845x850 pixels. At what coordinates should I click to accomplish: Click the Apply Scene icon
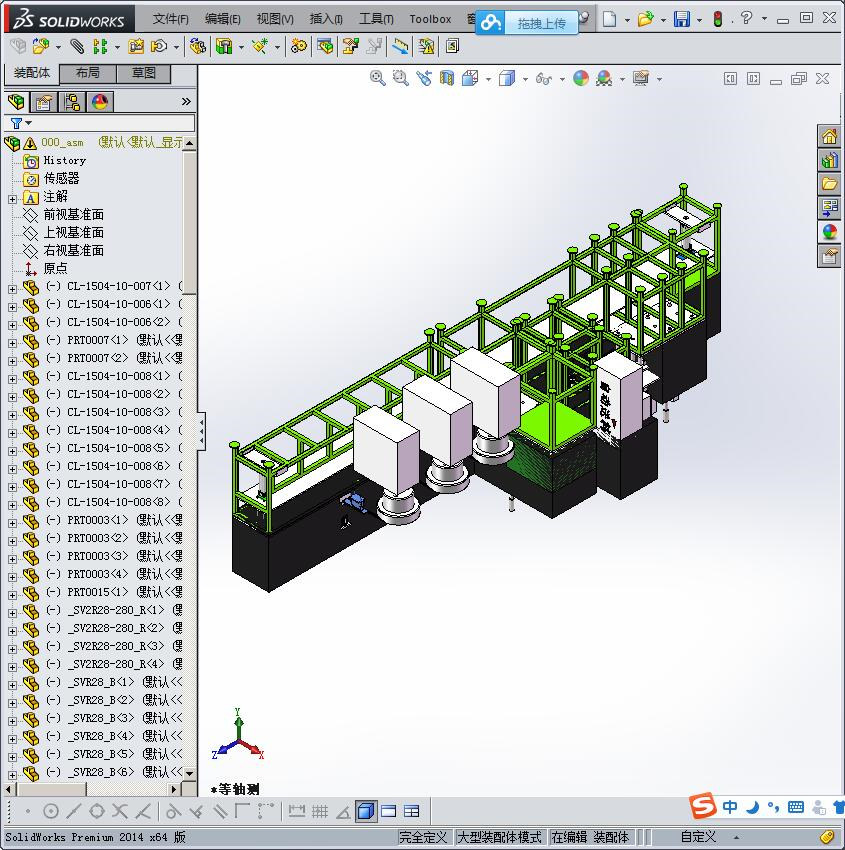pos(604,79)
